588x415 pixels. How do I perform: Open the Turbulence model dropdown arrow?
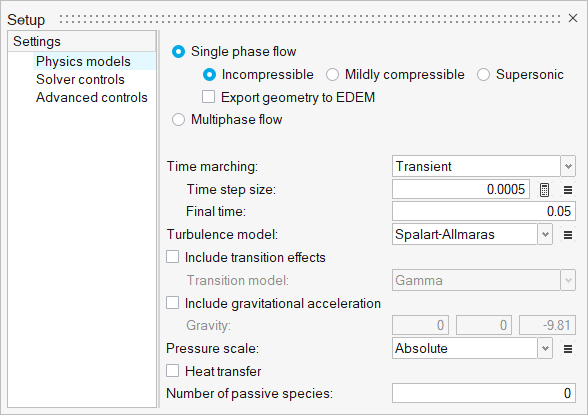click(545, 234)
